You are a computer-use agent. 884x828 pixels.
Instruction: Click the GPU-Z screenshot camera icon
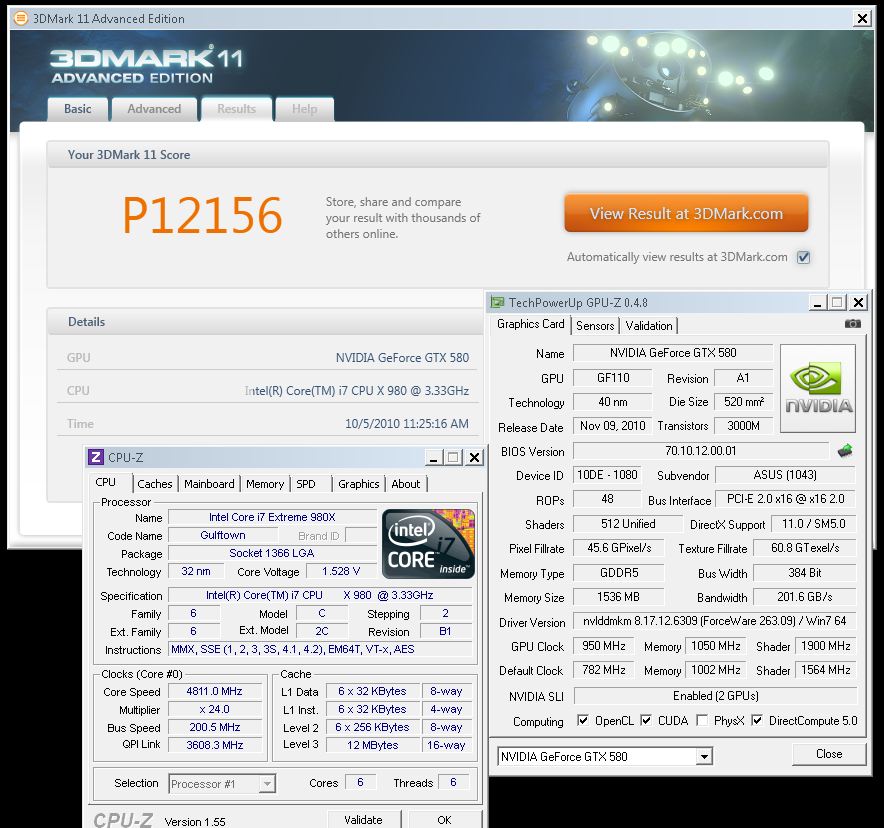click(852, 324)
